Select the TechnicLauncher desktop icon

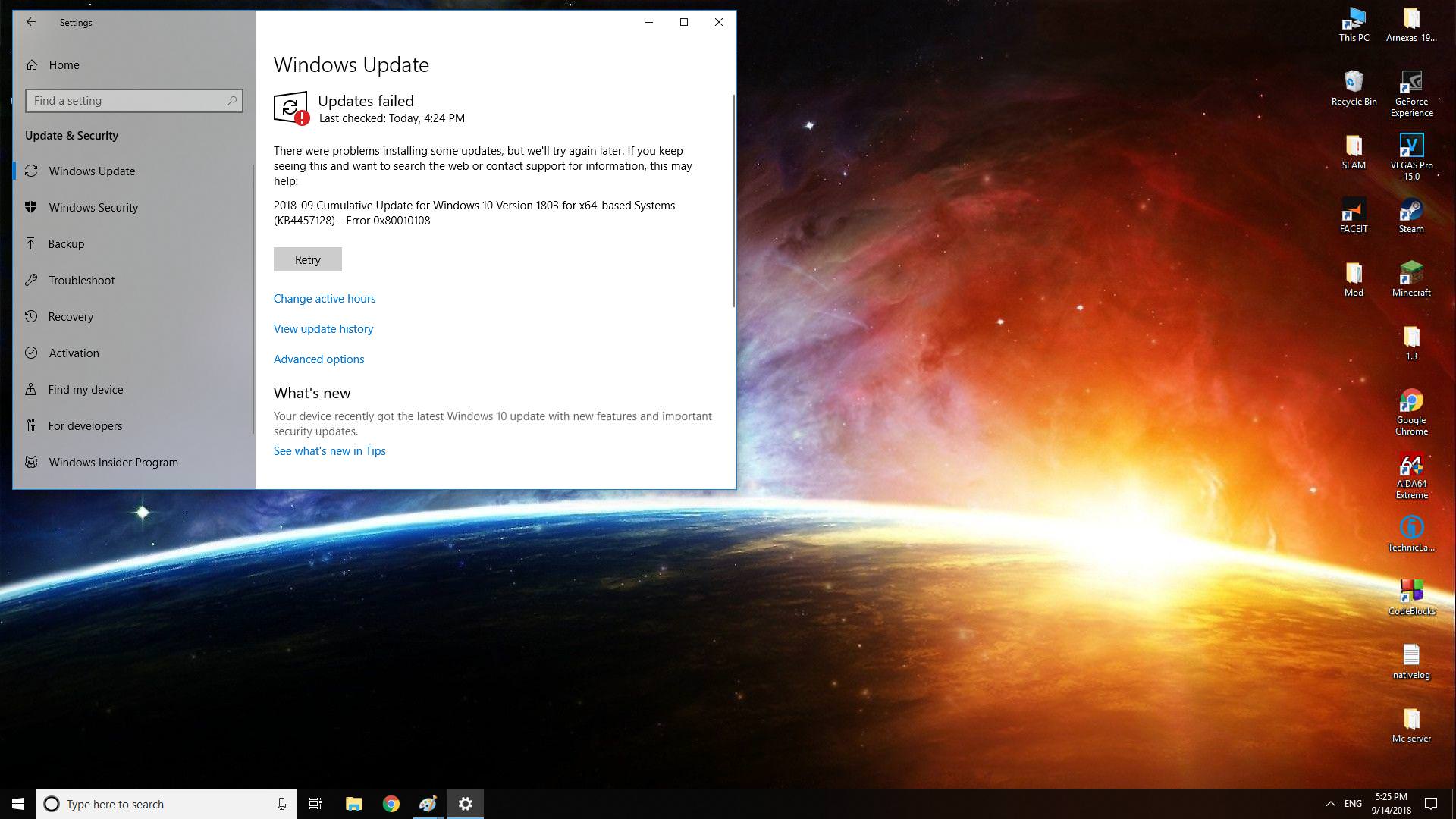pyautogui.click(x=1411, y=534)
